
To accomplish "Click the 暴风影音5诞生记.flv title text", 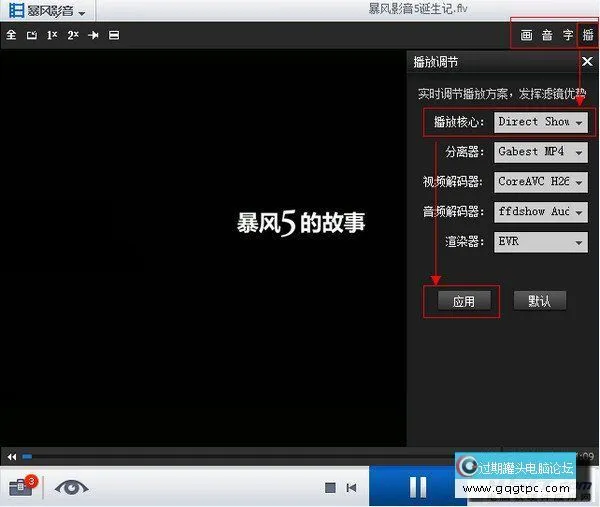I will click(x=417, y=8).
